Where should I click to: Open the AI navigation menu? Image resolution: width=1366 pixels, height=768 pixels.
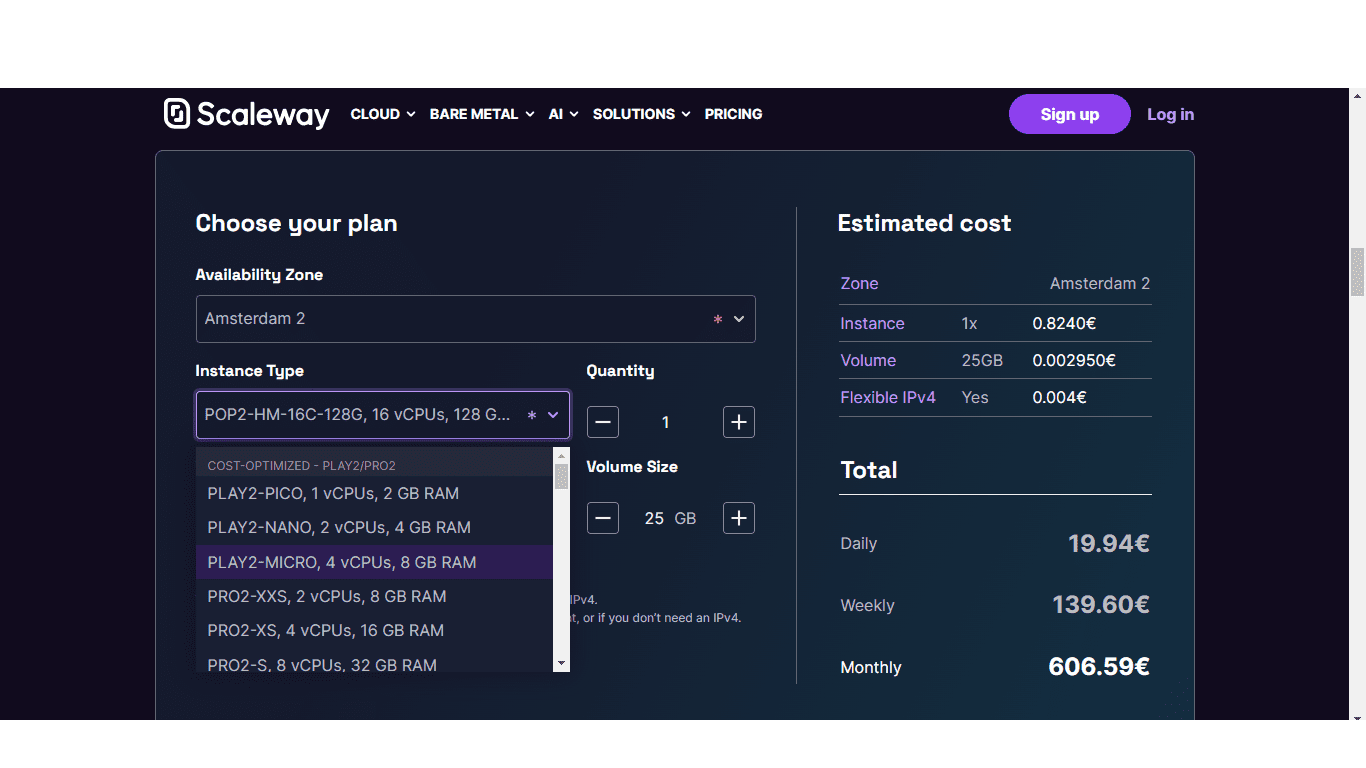click(564, 114)
